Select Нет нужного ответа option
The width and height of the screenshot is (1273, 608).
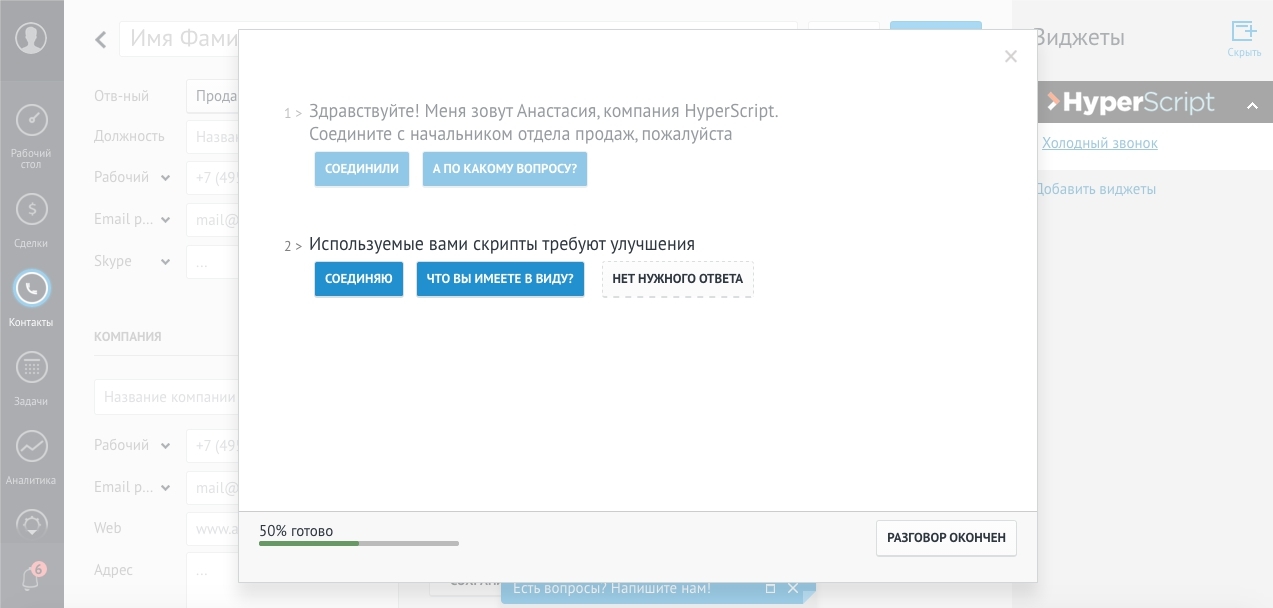(677, 279)
